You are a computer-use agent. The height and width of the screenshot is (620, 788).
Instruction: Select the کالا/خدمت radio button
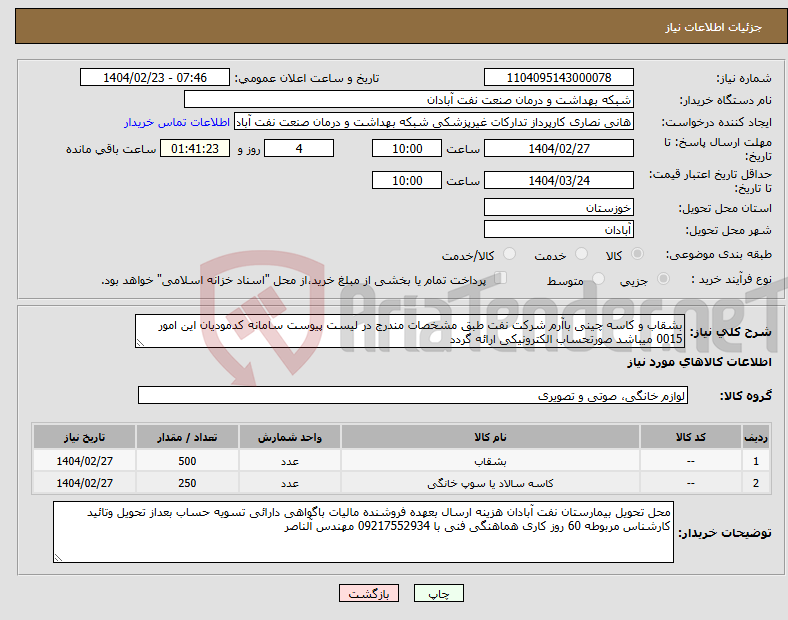coord(509,254)
